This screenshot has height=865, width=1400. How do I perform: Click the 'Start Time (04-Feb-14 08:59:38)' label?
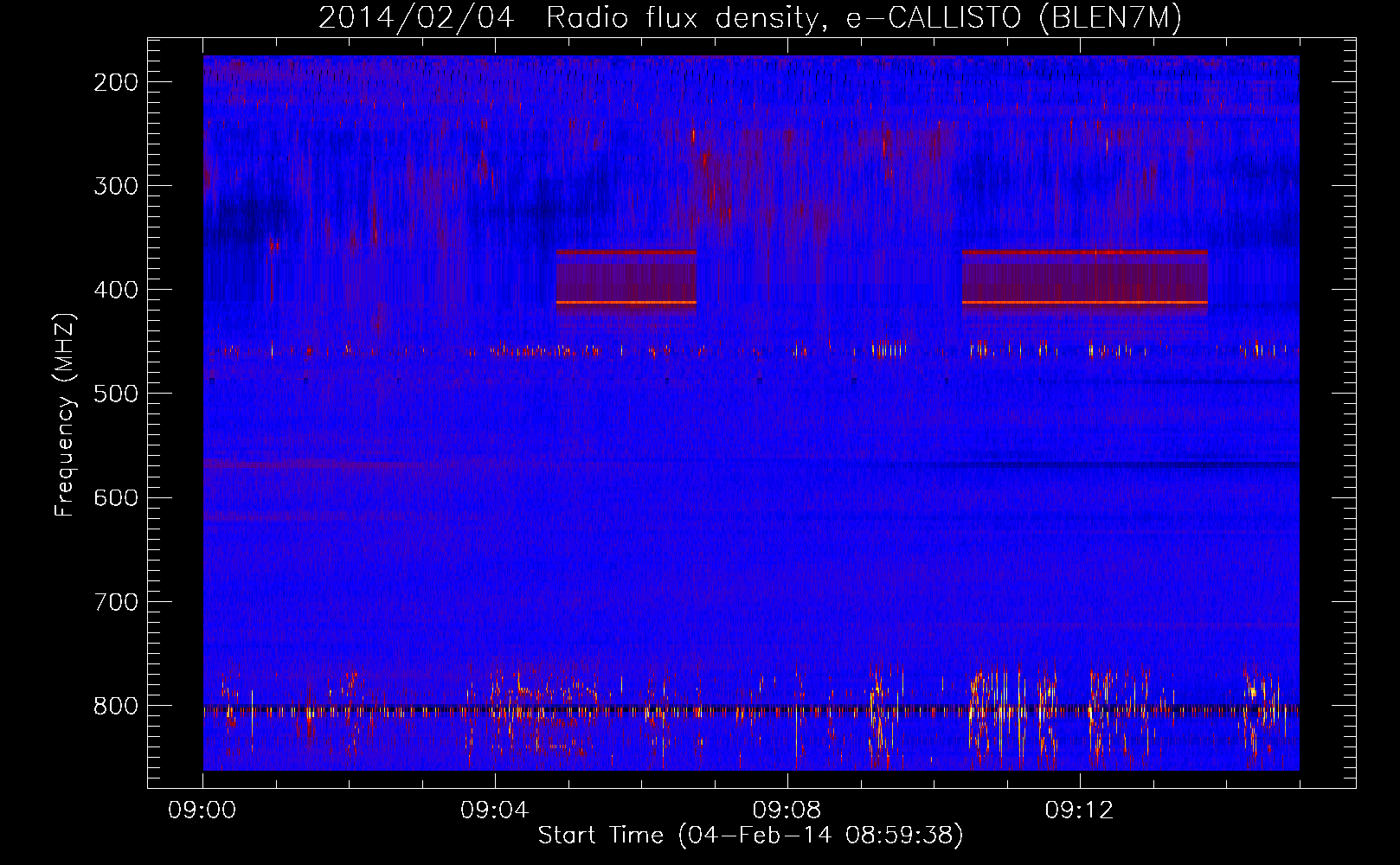pyautogui.click(x=750, y=836)
